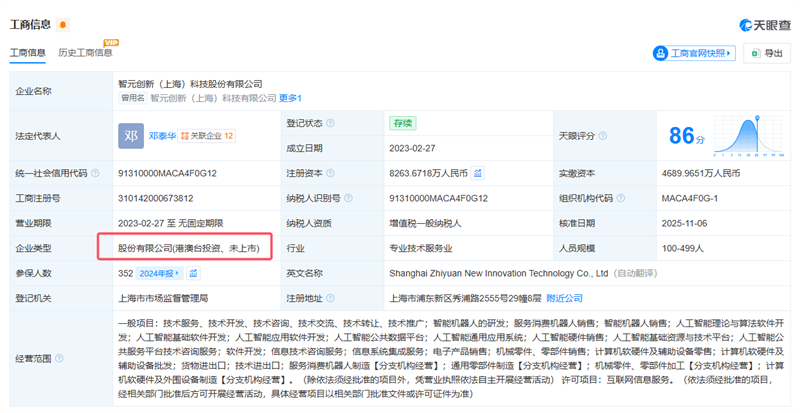Screen dimensions: 800x413
Task: Click the 导出 export button
Action: coord(767,53)
